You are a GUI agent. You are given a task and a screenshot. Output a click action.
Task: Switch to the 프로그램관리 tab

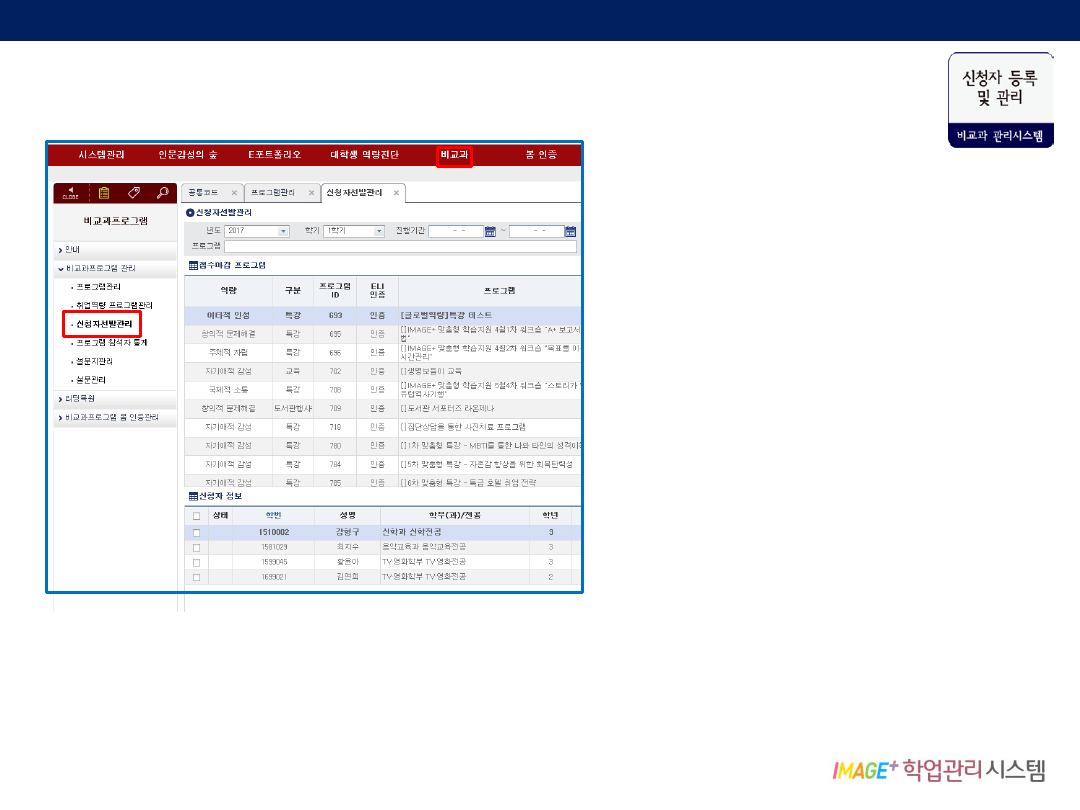(x=272, y=193)
